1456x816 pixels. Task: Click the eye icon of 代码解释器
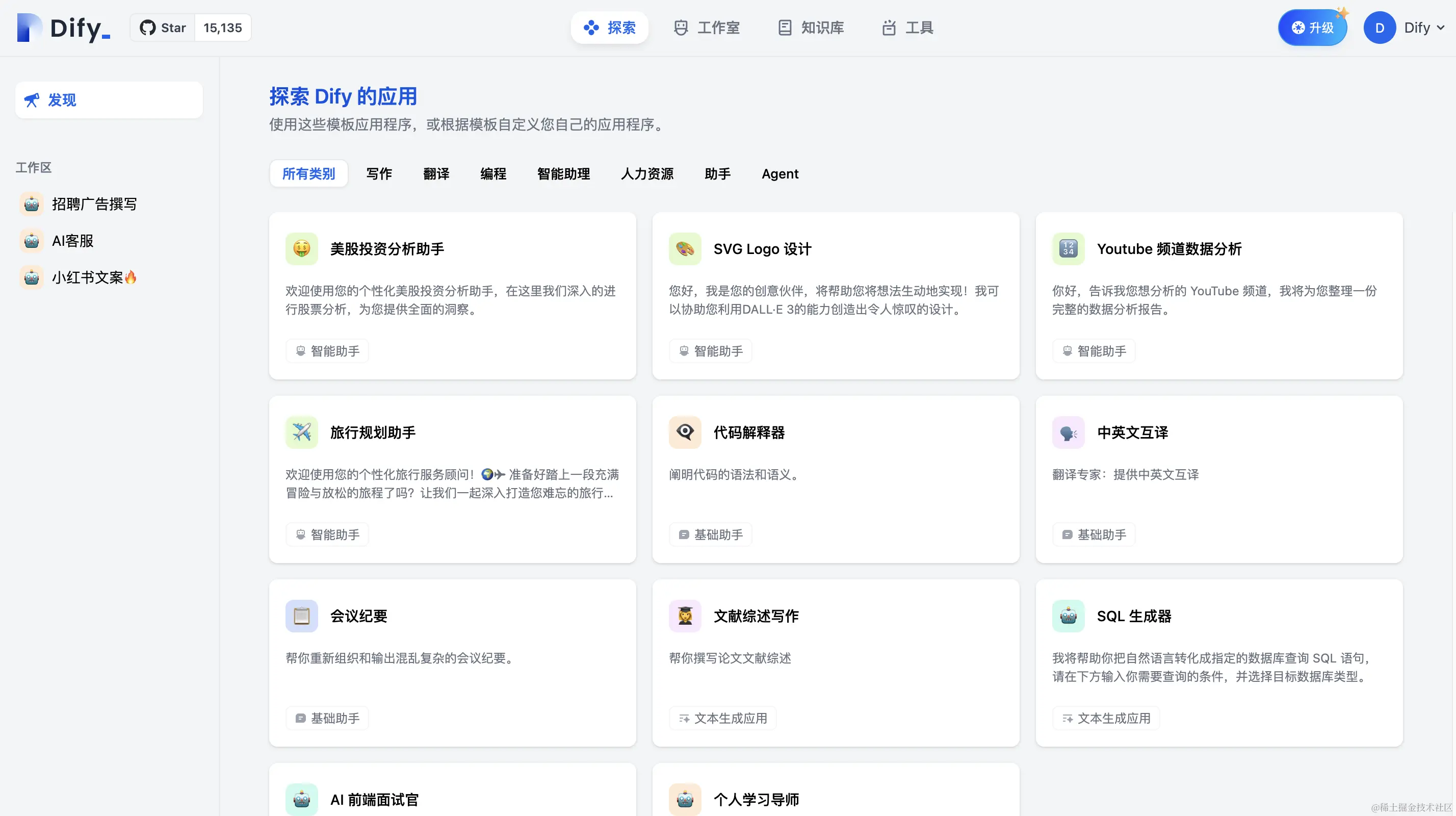click(x=685, y=432)
